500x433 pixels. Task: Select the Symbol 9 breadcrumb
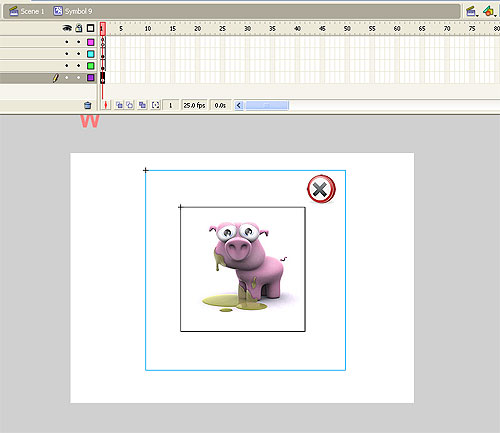pos(73,11)
